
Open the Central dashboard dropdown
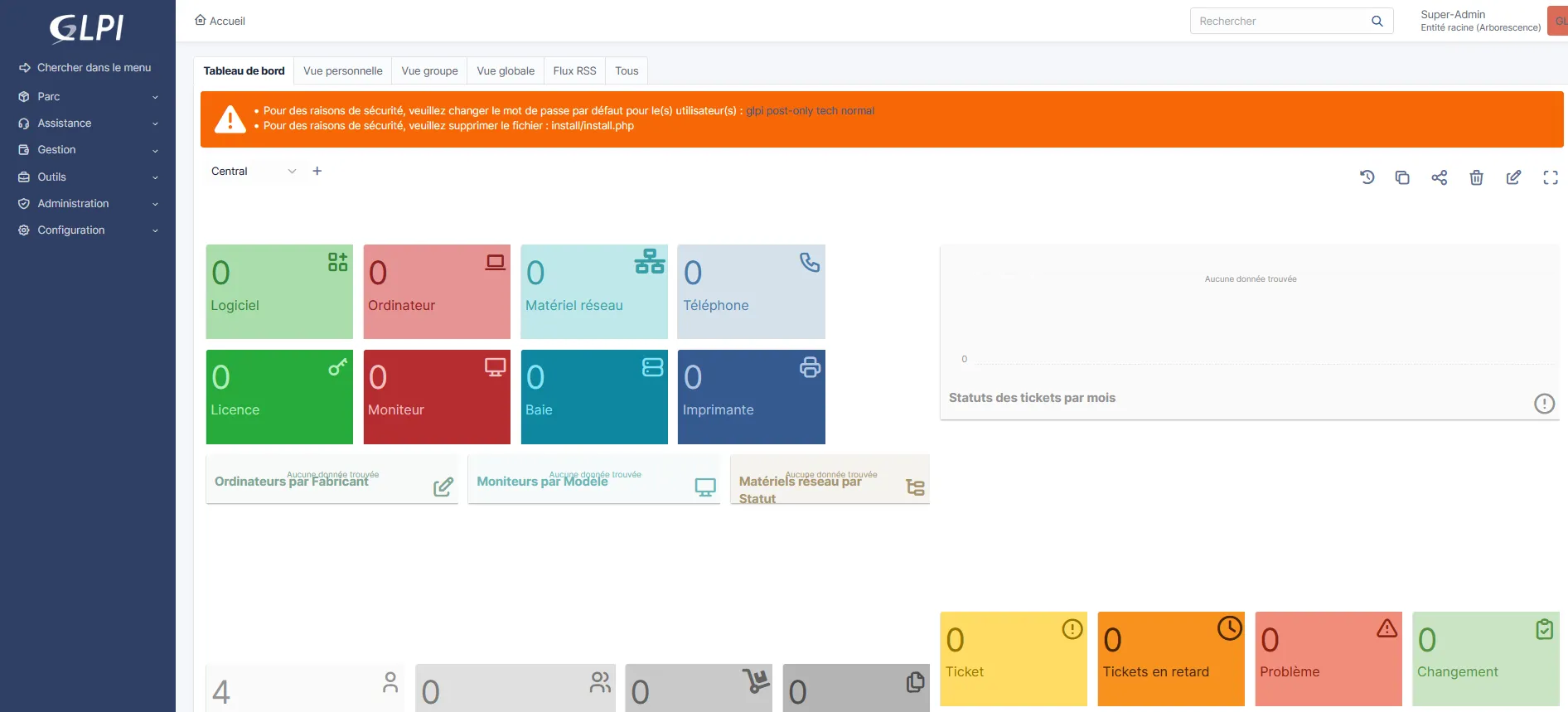253,172
